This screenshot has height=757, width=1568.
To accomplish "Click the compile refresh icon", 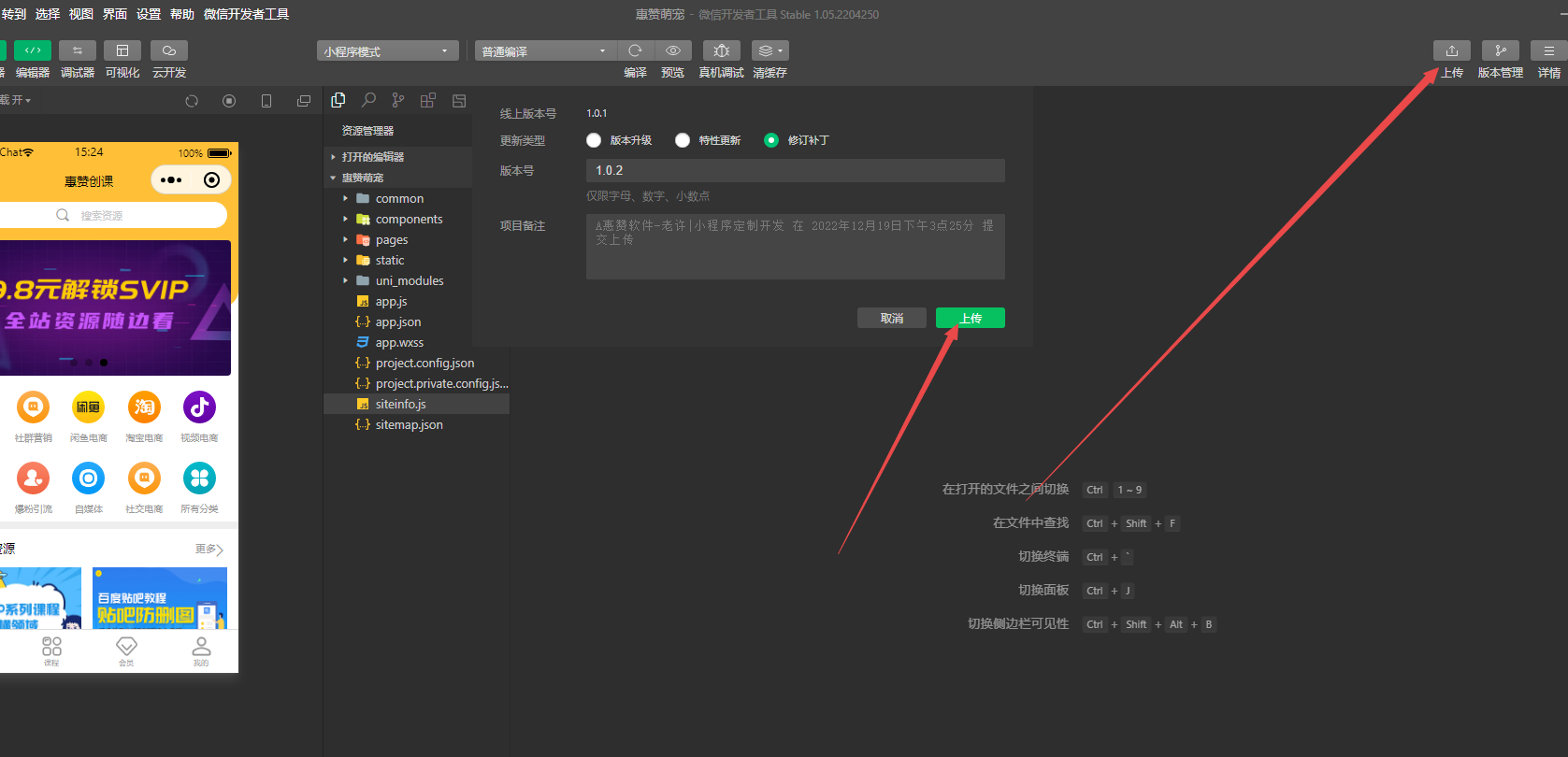I will click(x=636, y=50).
